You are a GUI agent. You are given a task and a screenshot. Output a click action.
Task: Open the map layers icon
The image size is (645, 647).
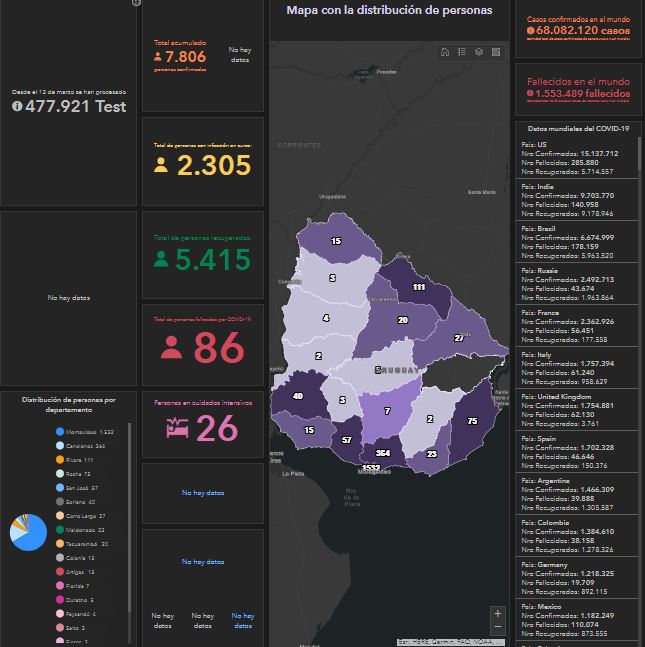coord(479,52)
